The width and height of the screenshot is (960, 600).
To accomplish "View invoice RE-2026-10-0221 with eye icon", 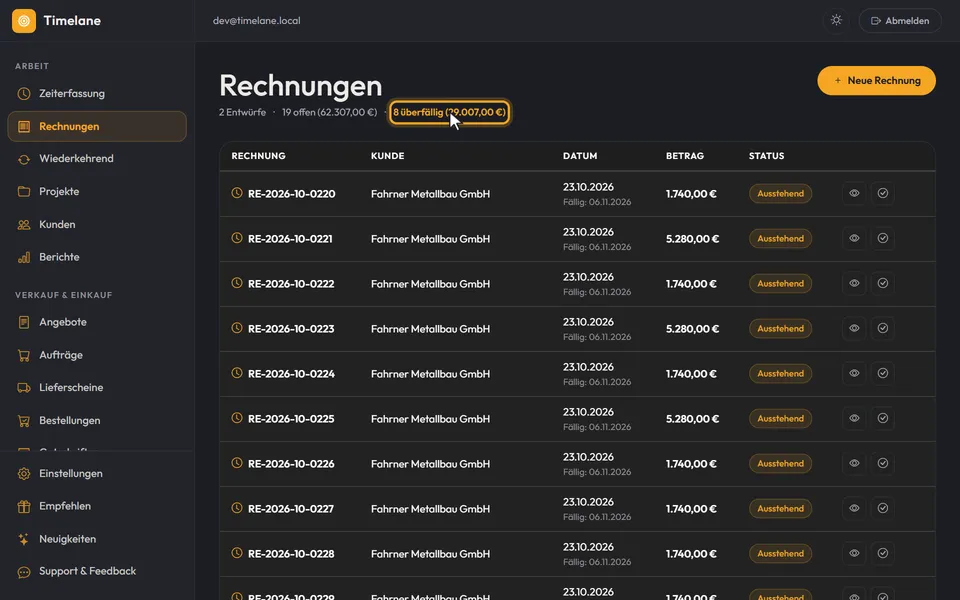I will (854, 238).
